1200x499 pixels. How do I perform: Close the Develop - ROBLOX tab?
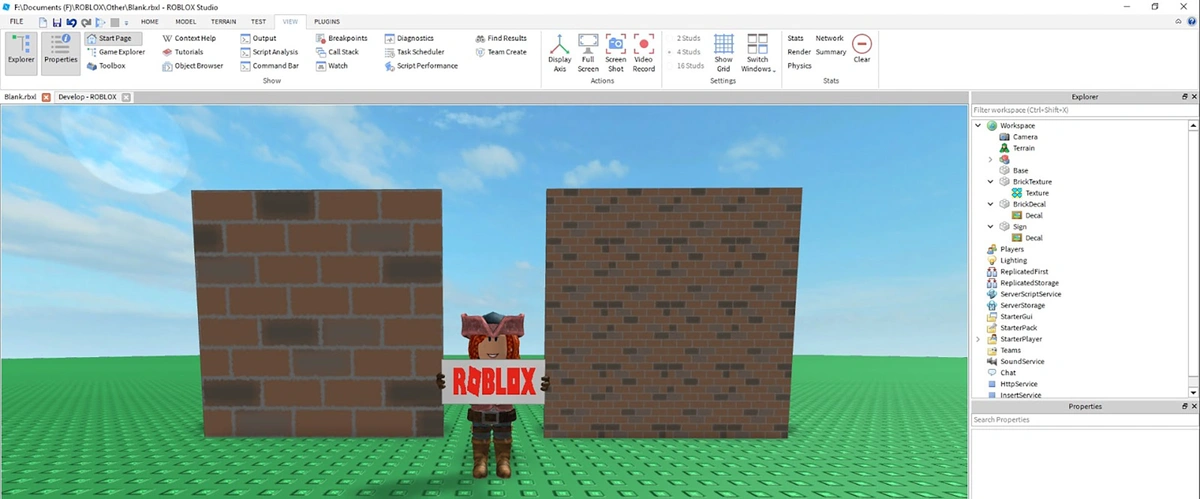(x=127, y=97)
